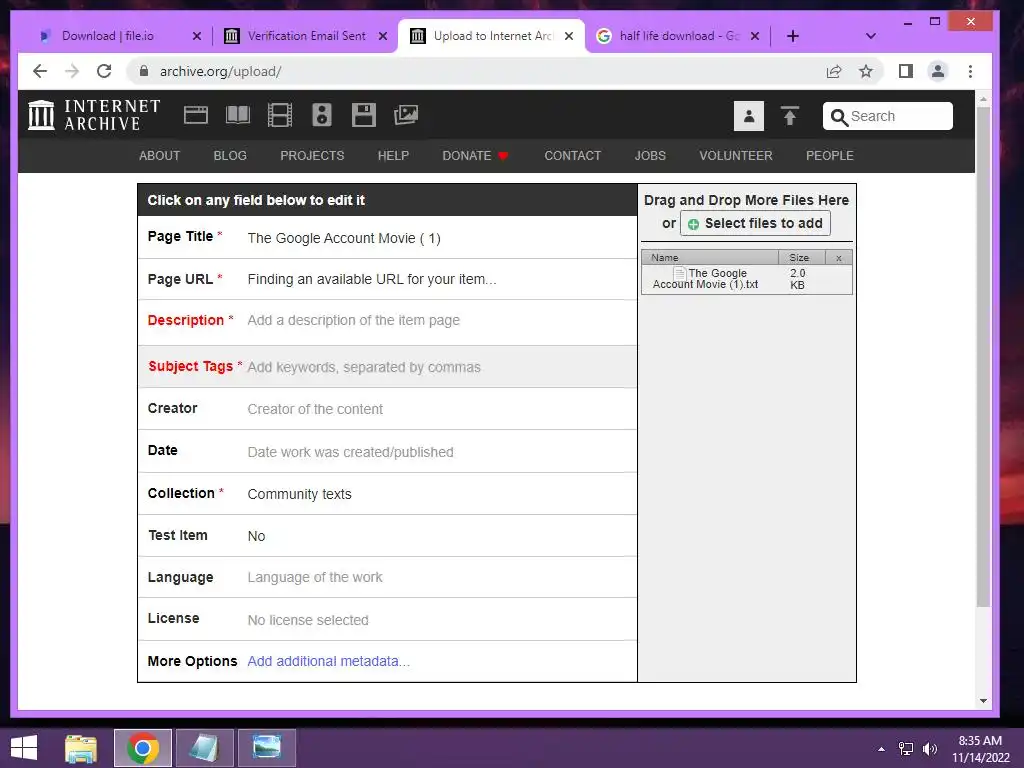
Task: Click Add additional metadata link
Action: click(x=328, y=662)
